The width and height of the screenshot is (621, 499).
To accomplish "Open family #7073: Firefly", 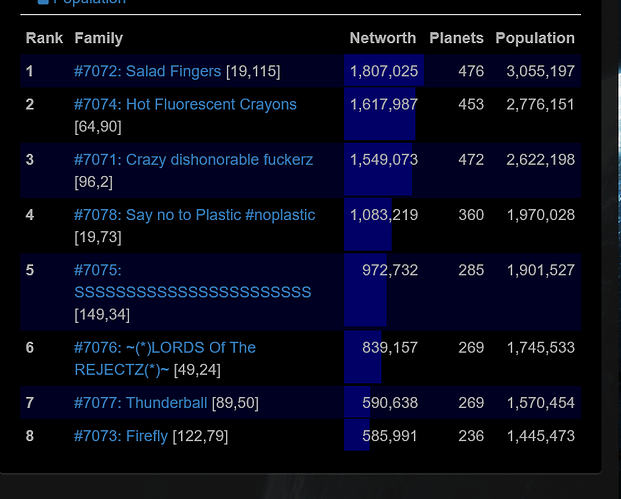I will 121,436.
